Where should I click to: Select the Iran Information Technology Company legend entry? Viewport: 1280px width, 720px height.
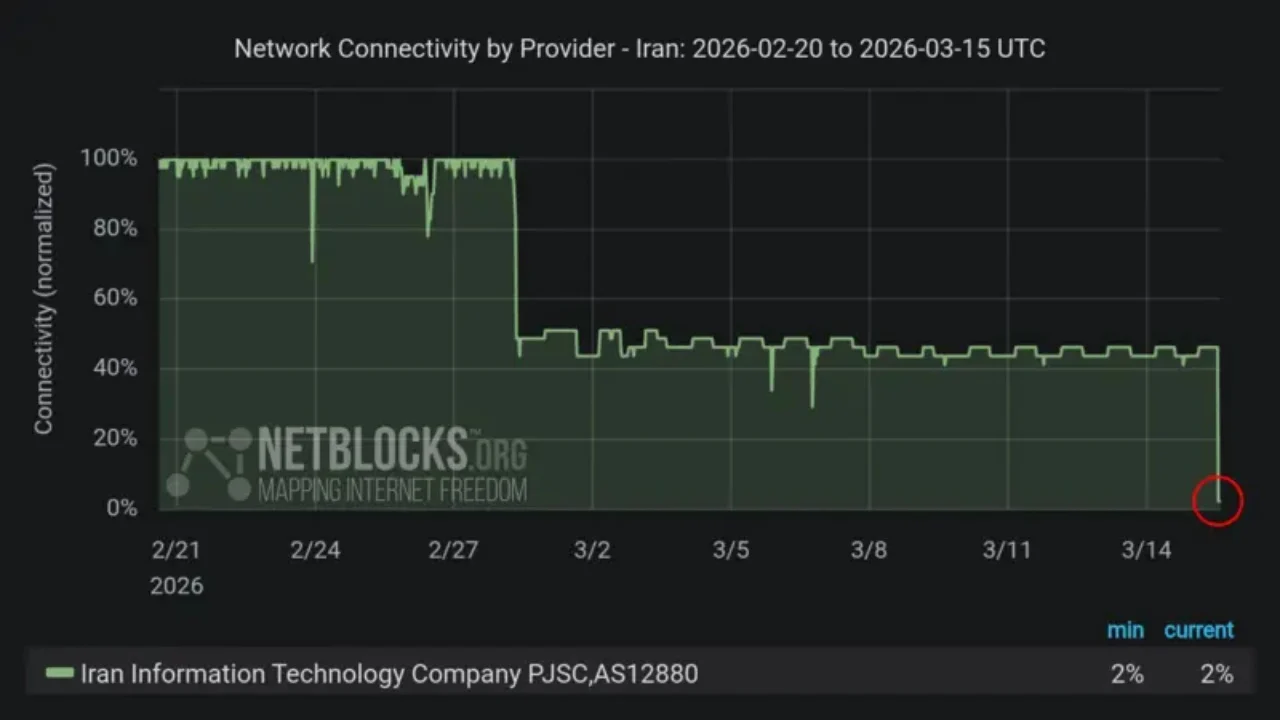pos(389,673)
